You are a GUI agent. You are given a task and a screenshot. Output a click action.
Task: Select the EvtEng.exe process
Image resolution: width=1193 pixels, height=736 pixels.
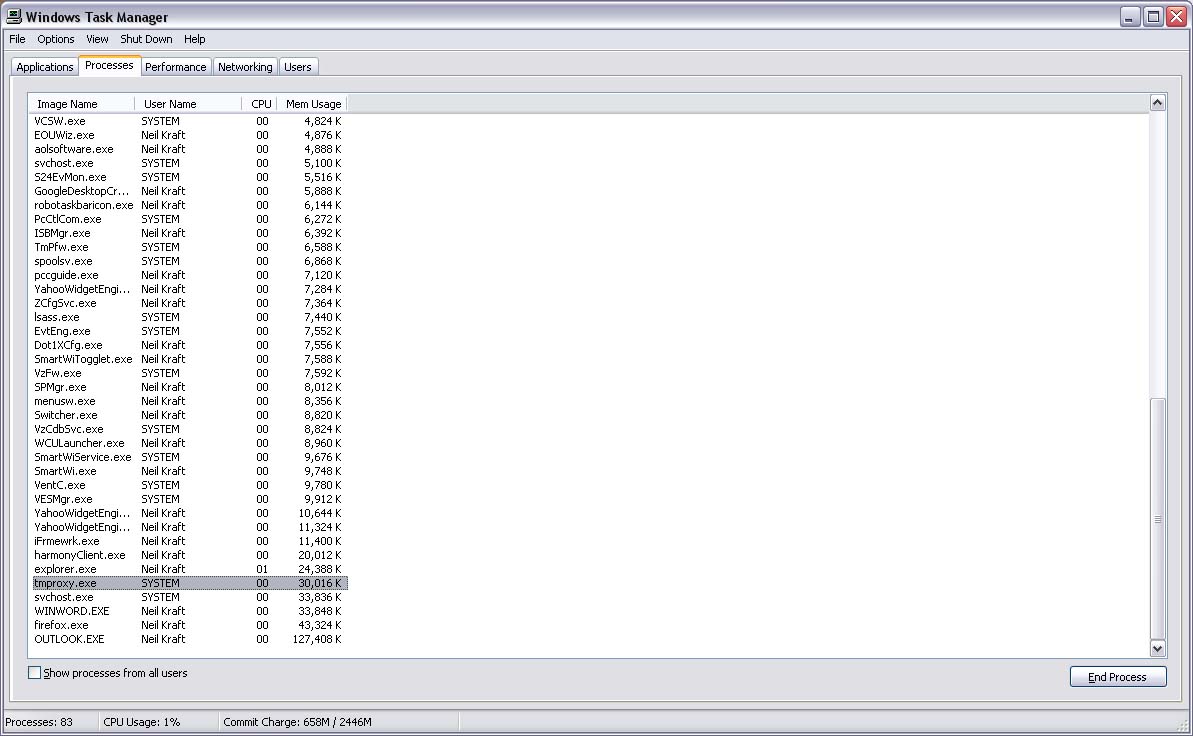190,331
